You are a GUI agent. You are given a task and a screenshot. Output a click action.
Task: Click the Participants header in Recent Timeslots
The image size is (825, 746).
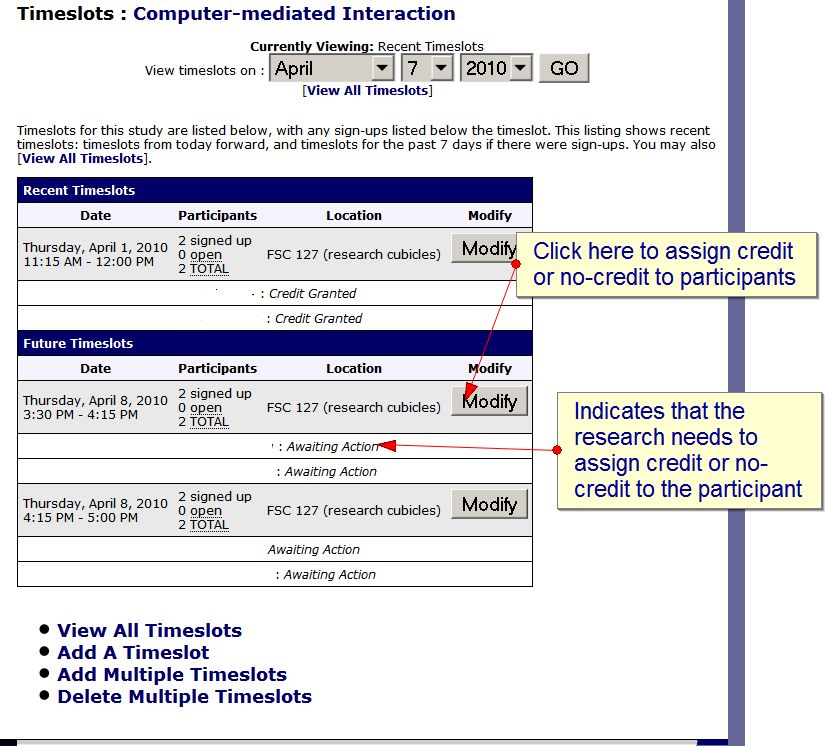(x=217, y=216)
